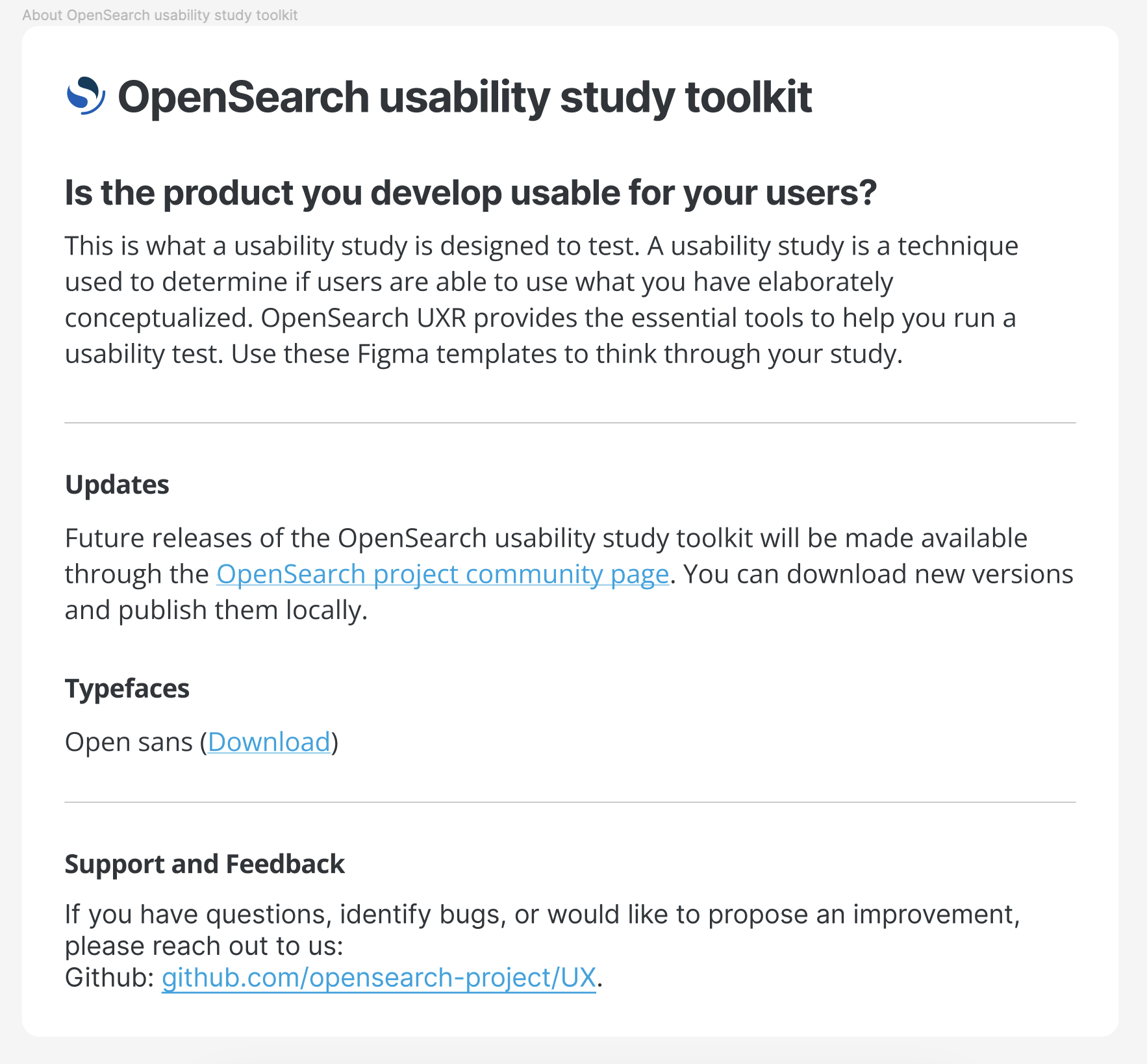Image resolution: width=1147 pixels, height=1064 pixels.
Task: Select the heading about product usability
Action: point(471,193)
